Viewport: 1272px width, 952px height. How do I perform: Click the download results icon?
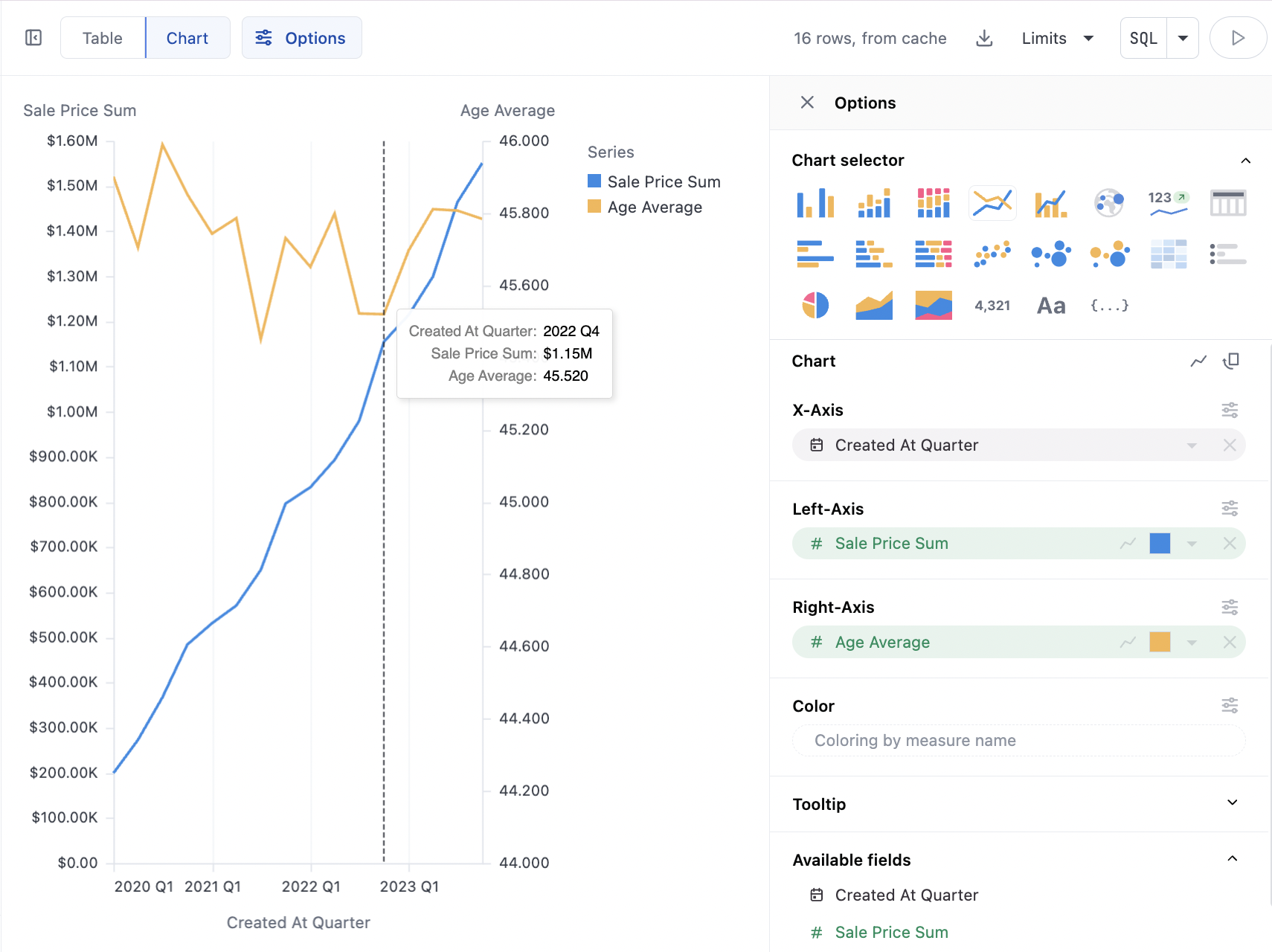(984, 38)
